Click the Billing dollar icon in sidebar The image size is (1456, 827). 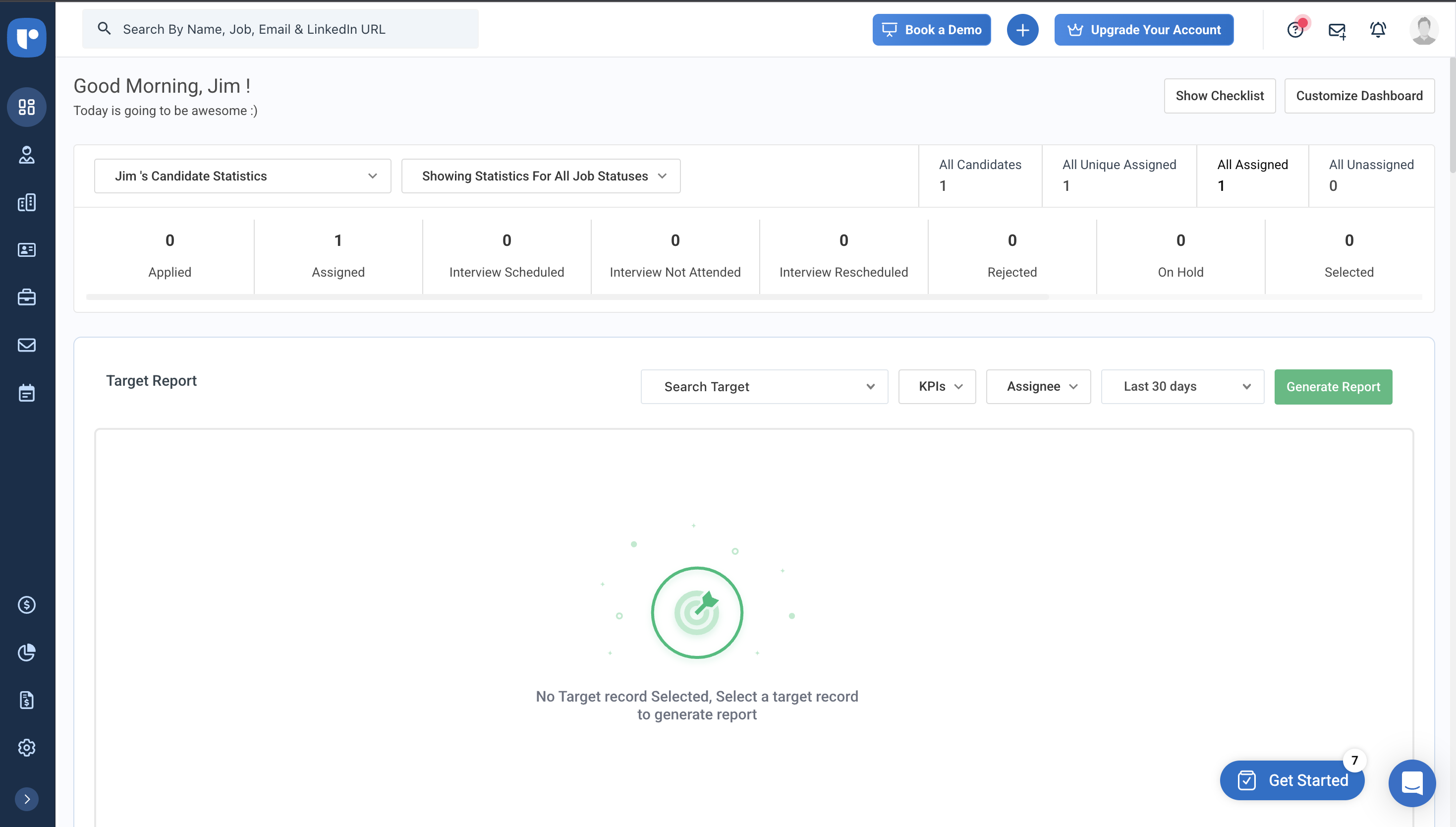point(27,604)
